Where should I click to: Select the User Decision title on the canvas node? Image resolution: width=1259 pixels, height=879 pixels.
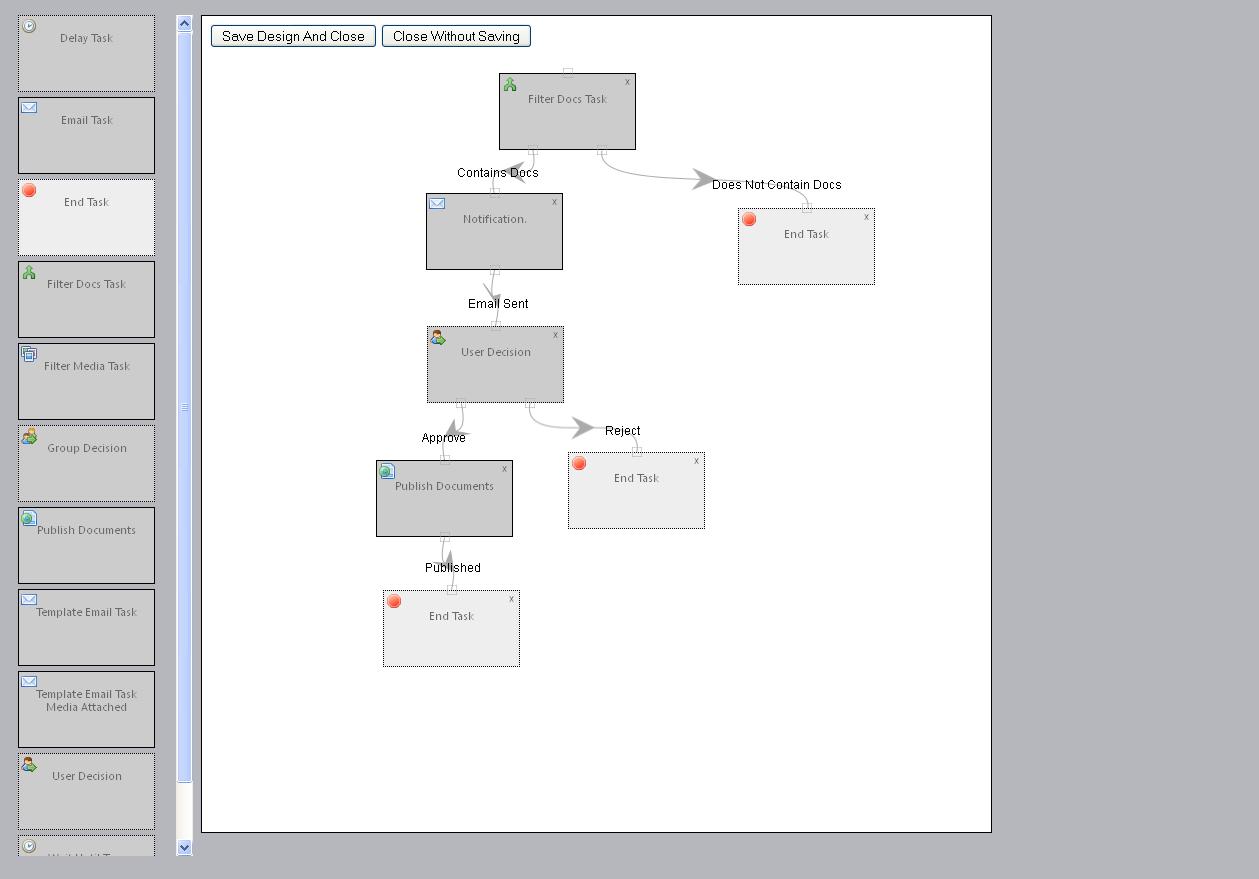(496, 352)
